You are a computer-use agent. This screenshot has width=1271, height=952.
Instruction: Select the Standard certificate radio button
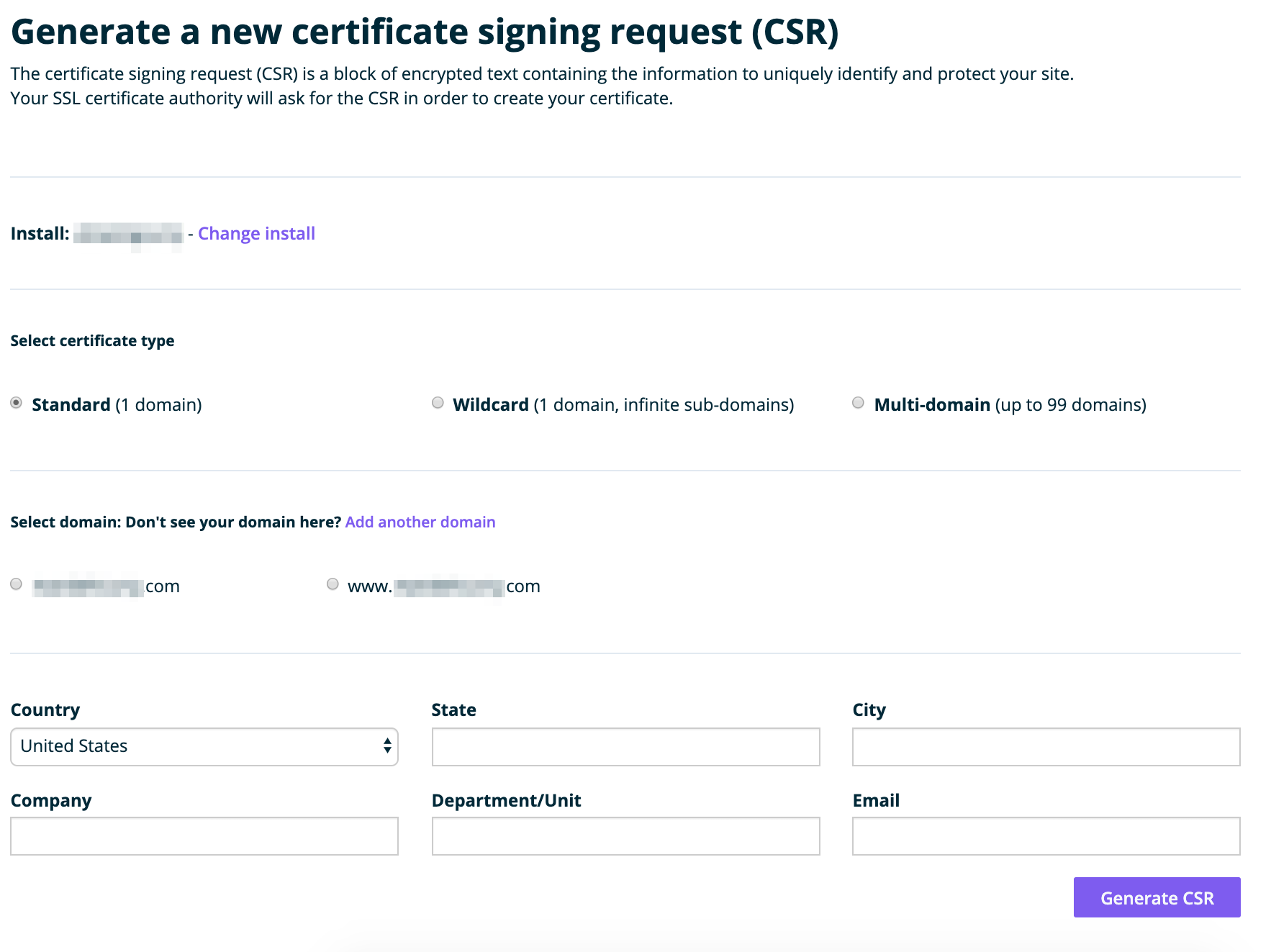point(16,403)
